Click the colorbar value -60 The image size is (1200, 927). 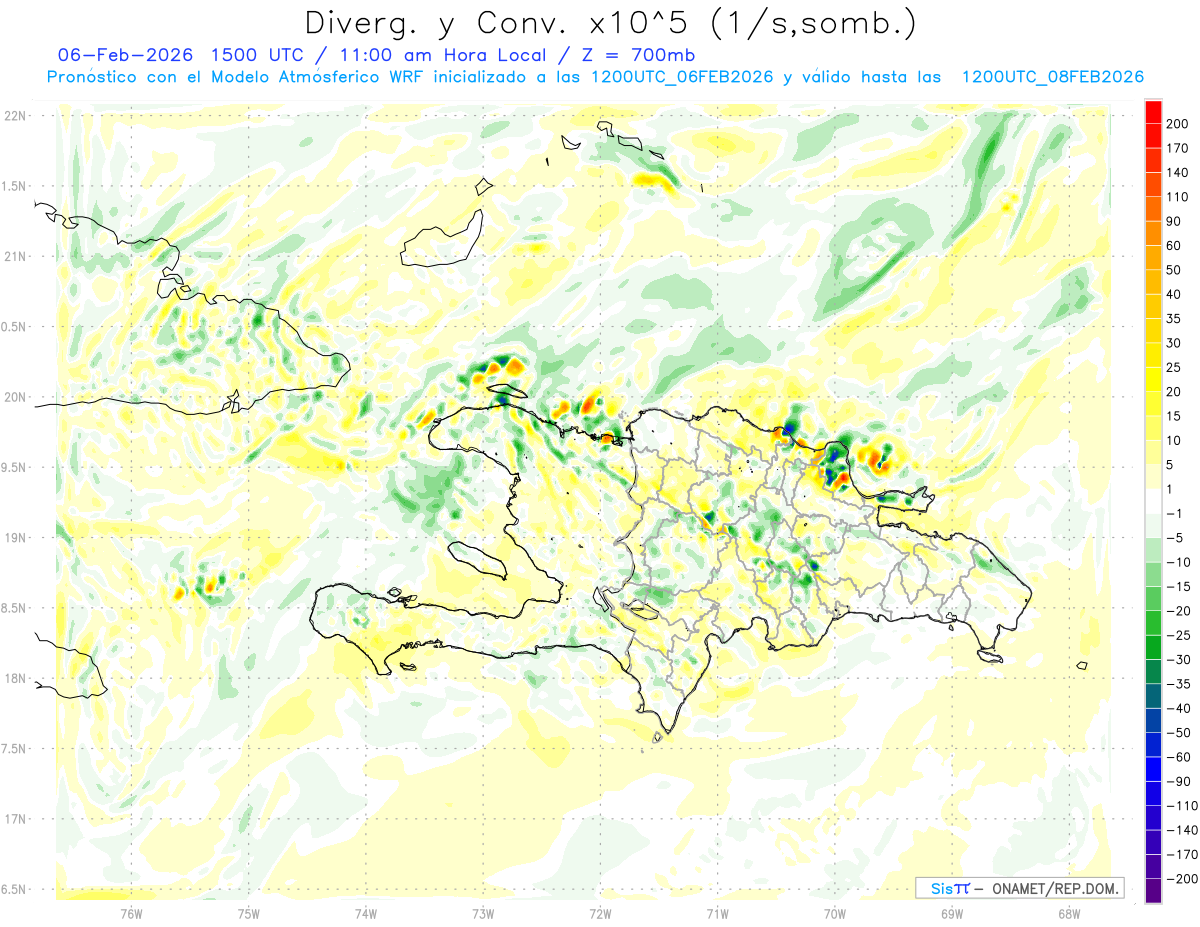(x=1177, y=757)
